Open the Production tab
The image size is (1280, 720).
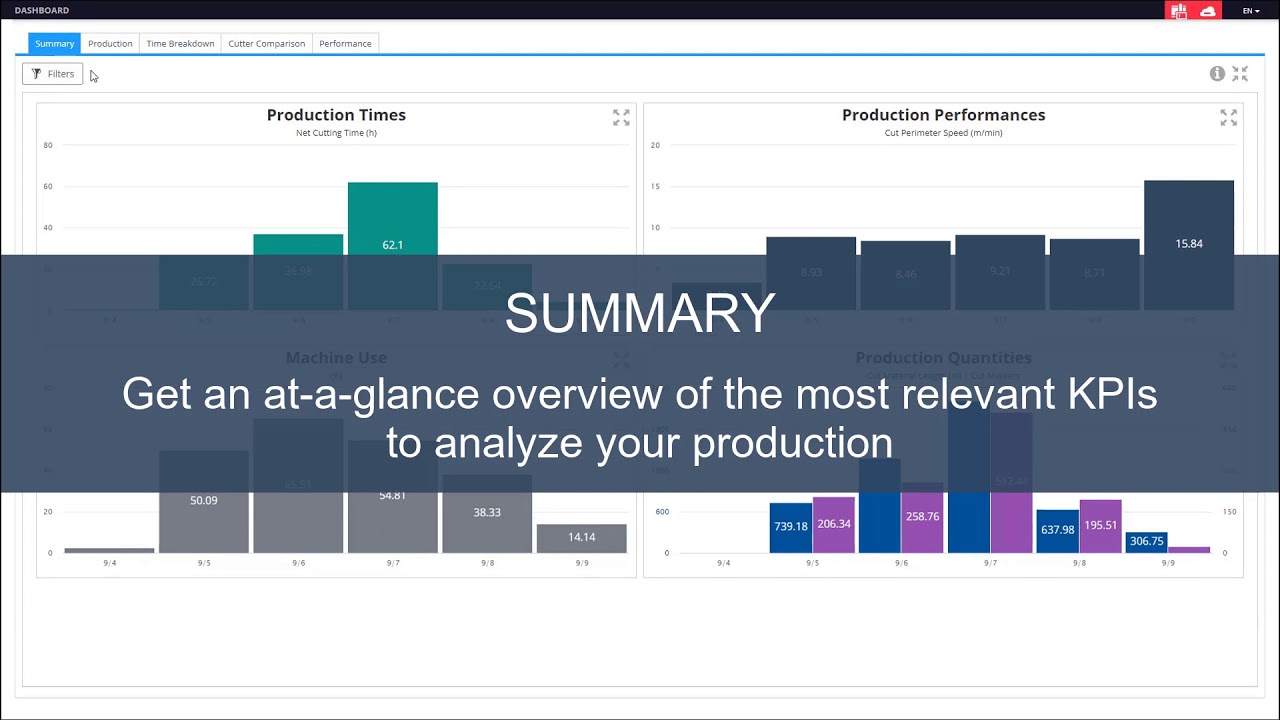[x=110, y=44]
